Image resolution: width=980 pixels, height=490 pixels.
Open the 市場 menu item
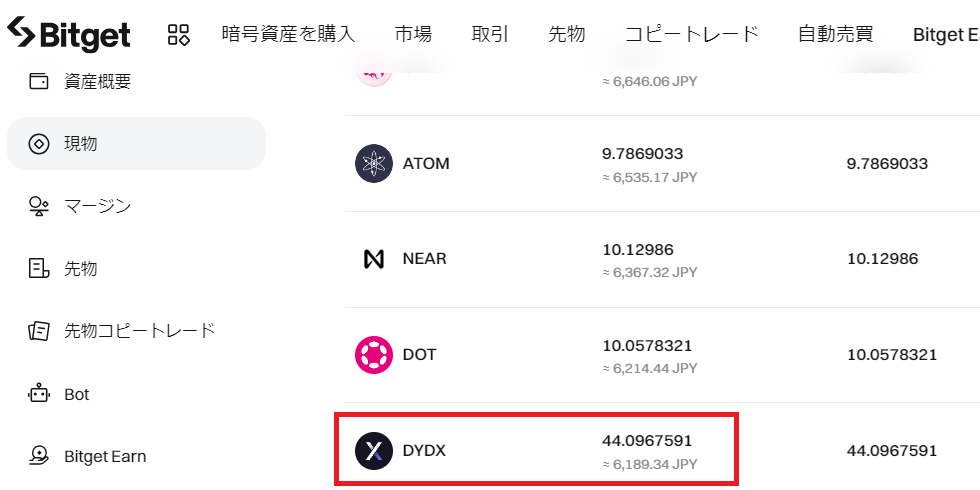coord(413,34)
